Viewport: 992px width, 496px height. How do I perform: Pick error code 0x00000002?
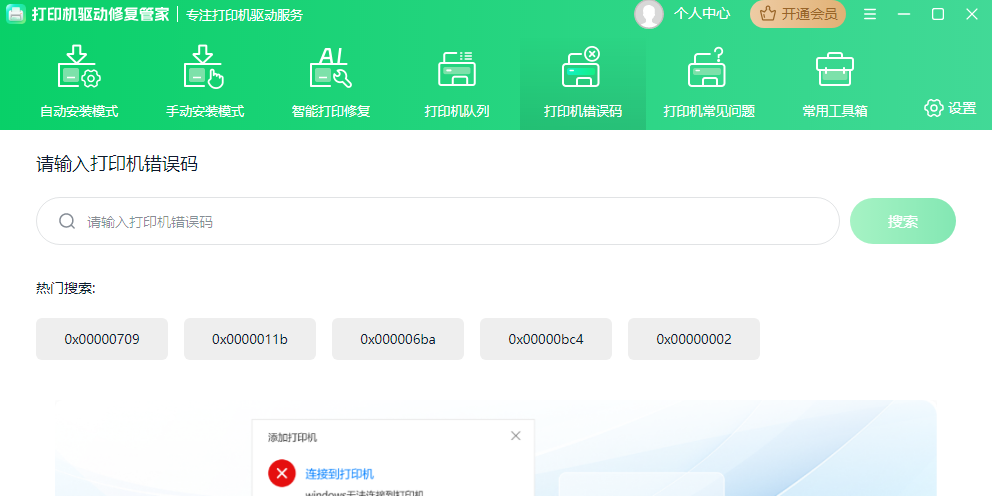tap(694, 339)
